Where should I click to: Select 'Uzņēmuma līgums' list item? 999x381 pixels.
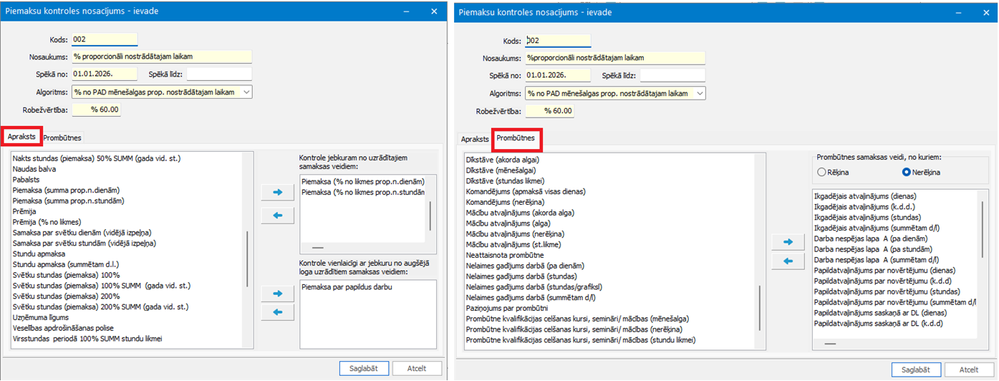(x=40, y=317)
